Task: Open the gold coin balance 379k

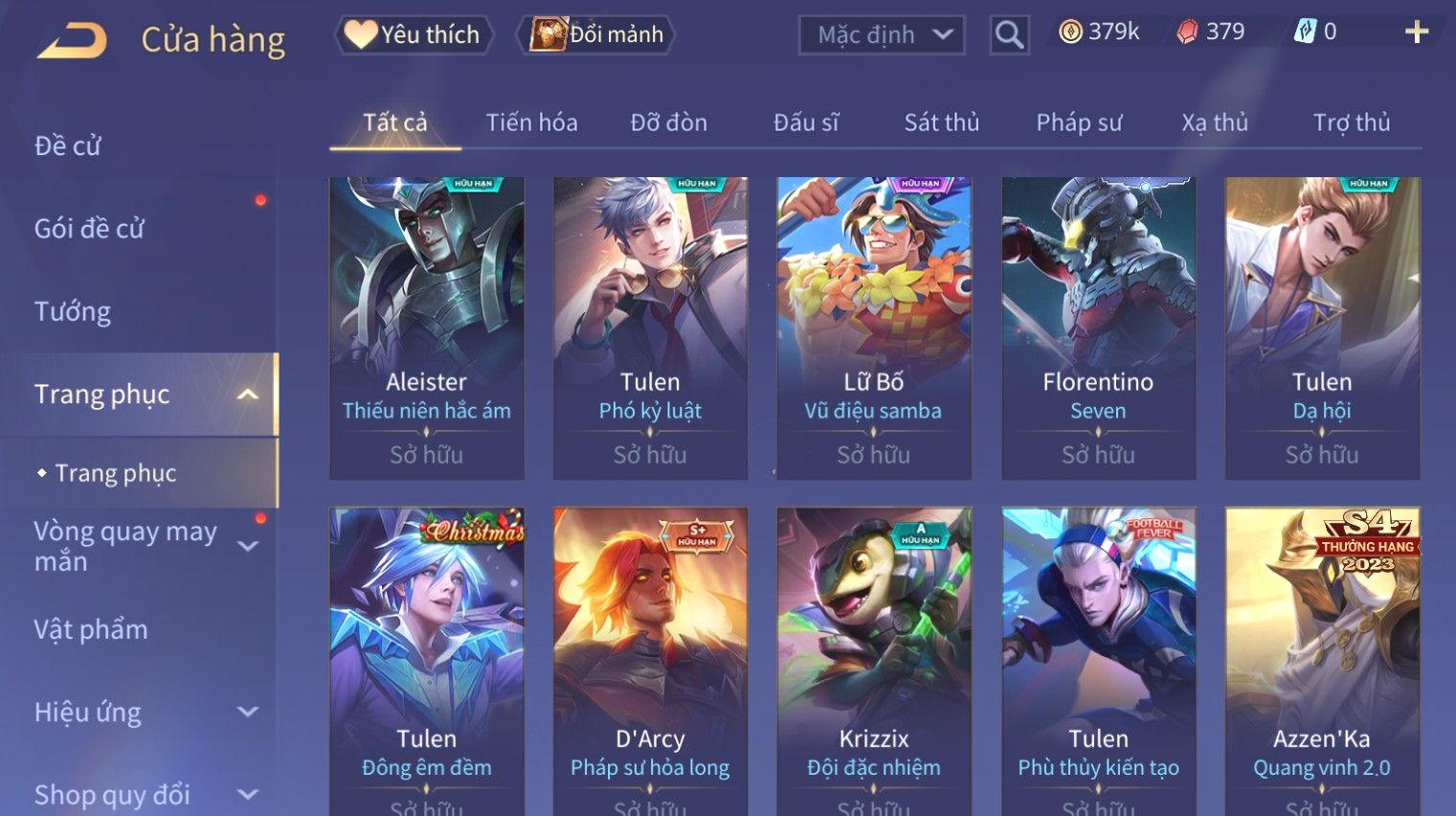Action: click(1099, 32)
